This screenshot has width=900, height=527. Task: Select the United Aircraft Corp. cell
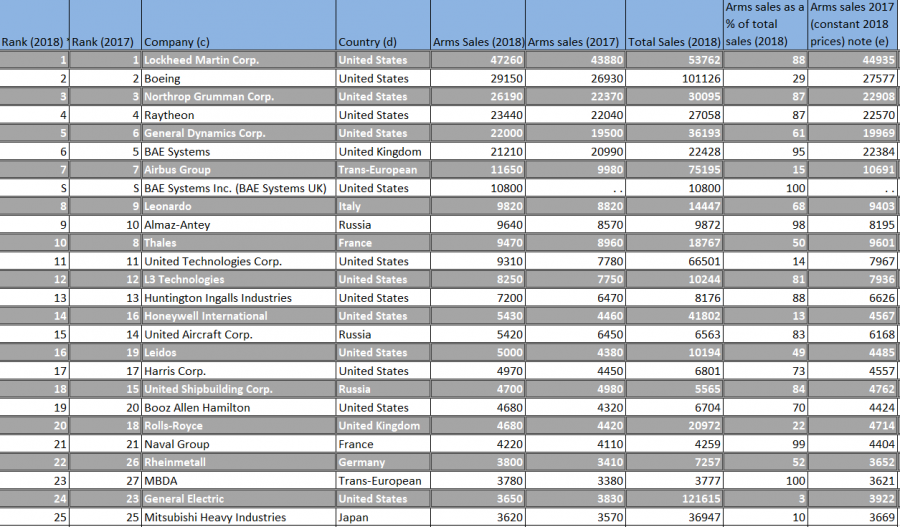239,334
